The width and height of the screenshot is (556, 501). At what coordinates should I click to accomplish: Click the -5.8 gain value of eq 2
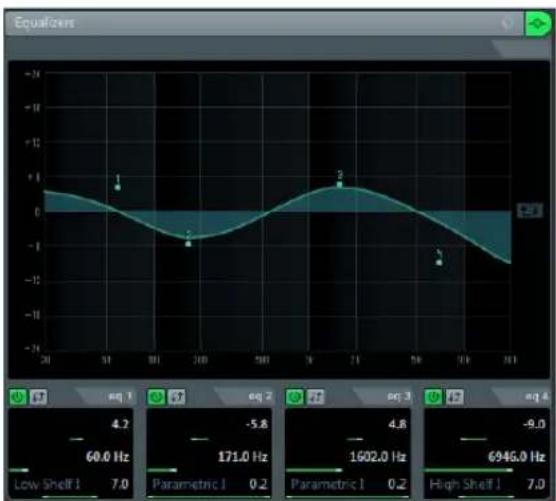pos(256,424)
